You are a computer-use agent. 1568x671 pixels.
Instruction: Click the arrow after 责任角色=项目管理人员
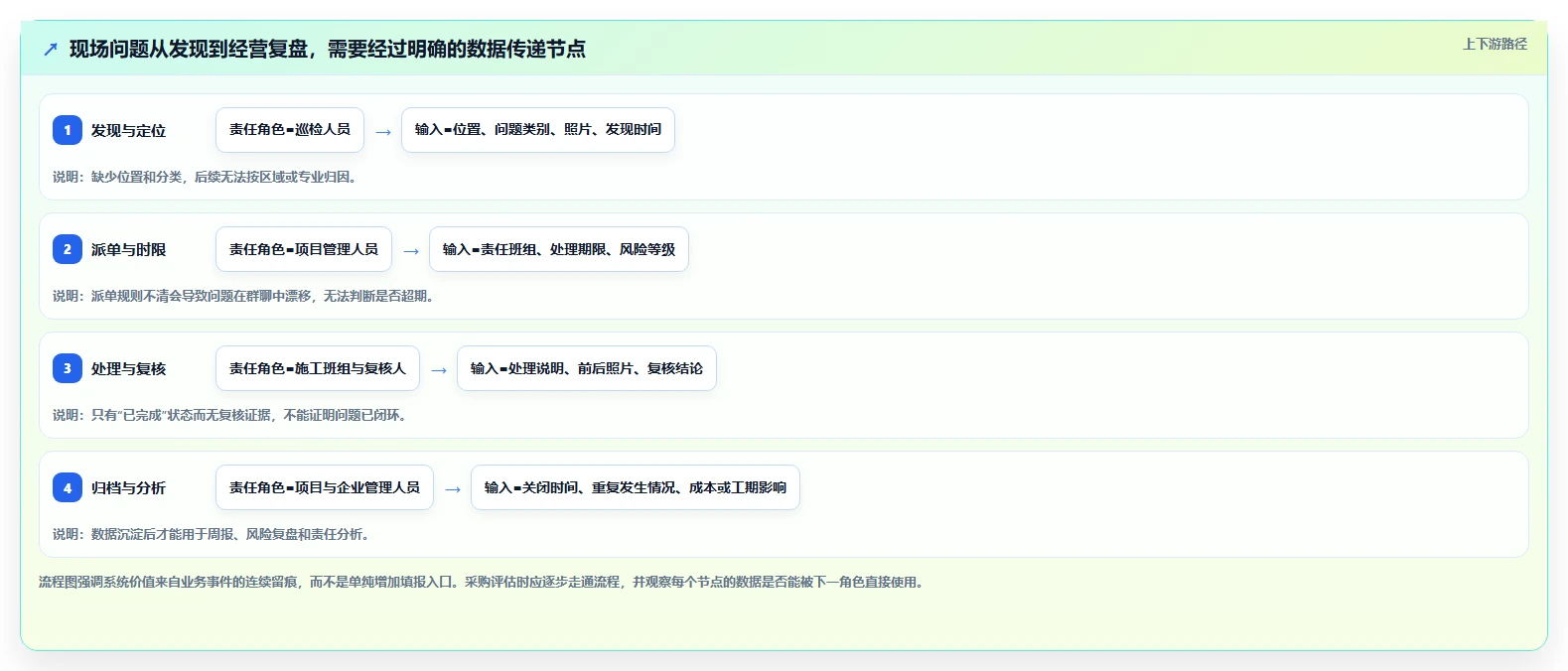tap(411, 250)
